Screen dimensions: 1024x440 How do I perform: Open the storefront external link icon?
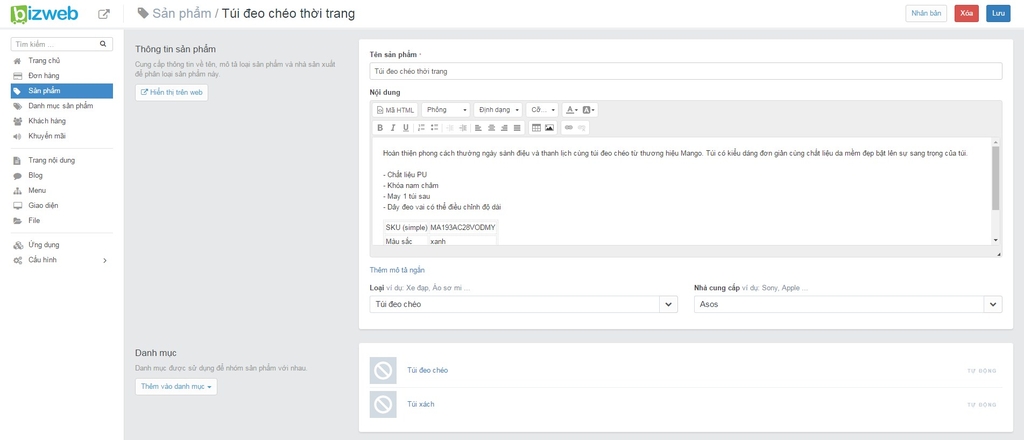tap(103, 14)
